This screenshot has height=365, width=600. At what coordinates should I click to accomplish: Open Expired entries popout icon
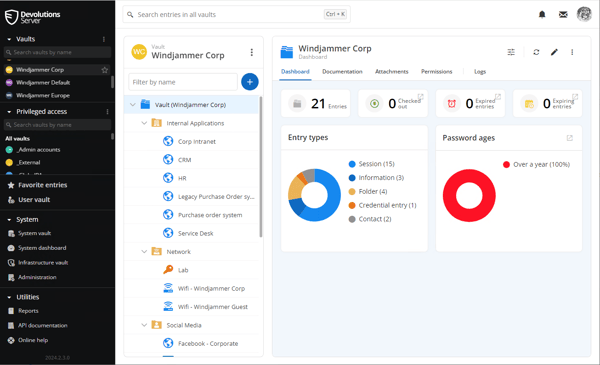click(498, 96)
